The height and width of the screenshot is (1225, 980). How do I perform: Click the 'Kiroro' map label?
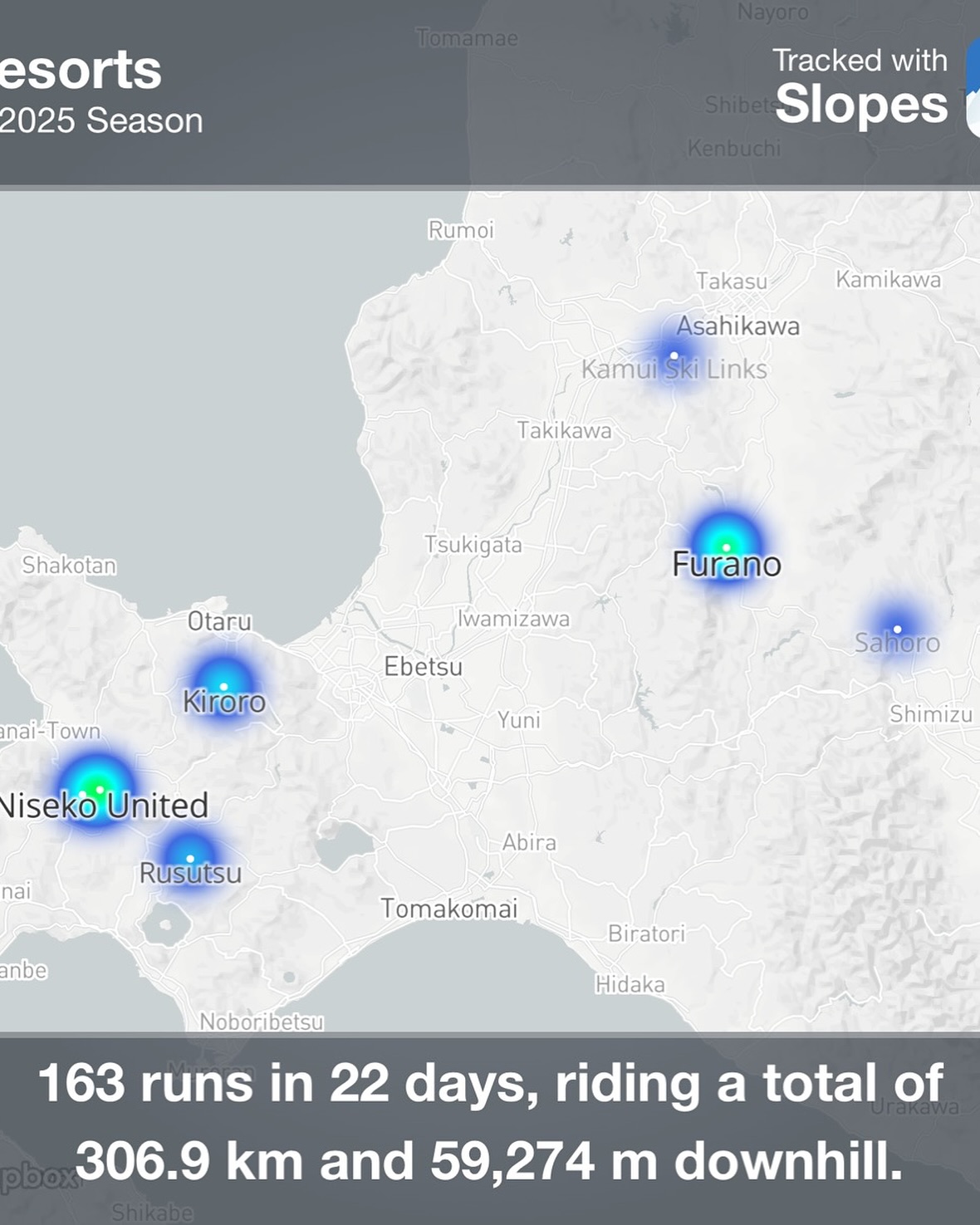(x=224, y=702)
